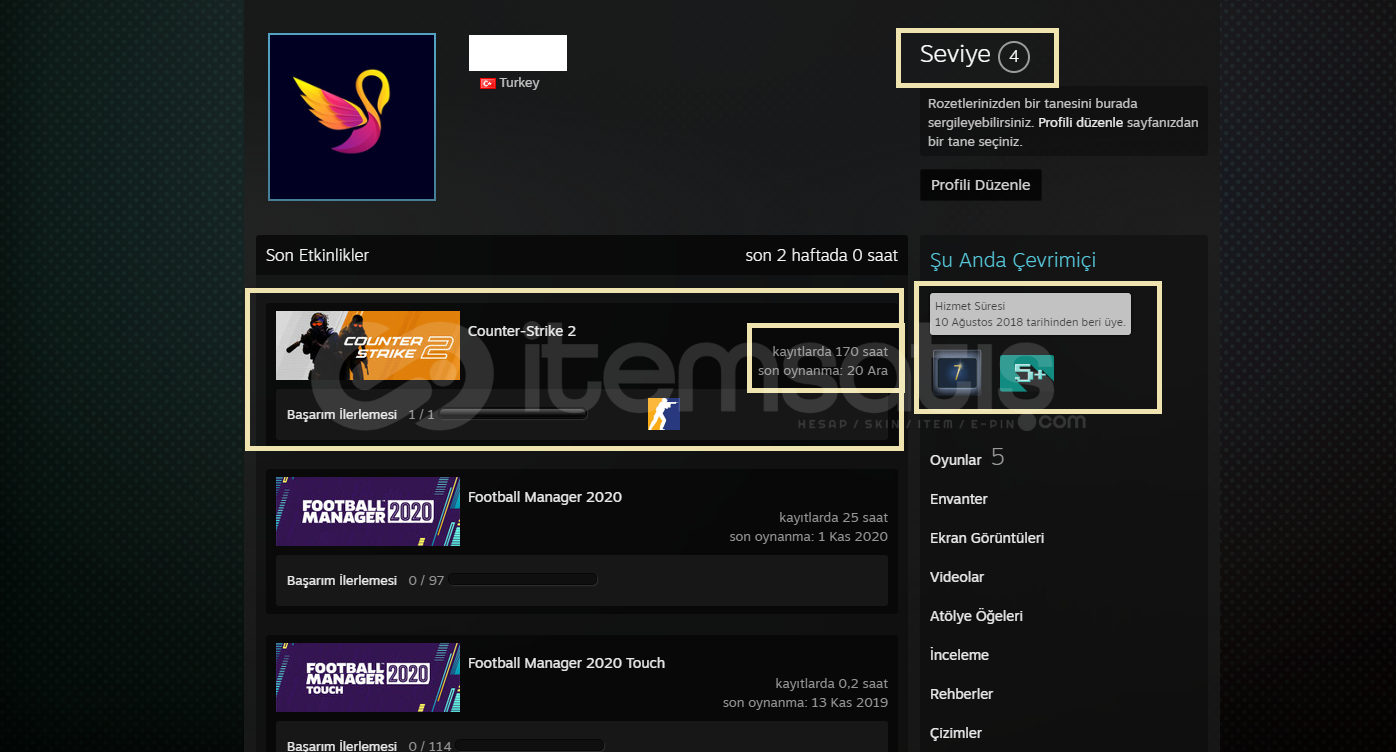Open the Counter-Strike 2 title link
The height and width of the screenshot is (752, 1396).
(x=522, y=331)
